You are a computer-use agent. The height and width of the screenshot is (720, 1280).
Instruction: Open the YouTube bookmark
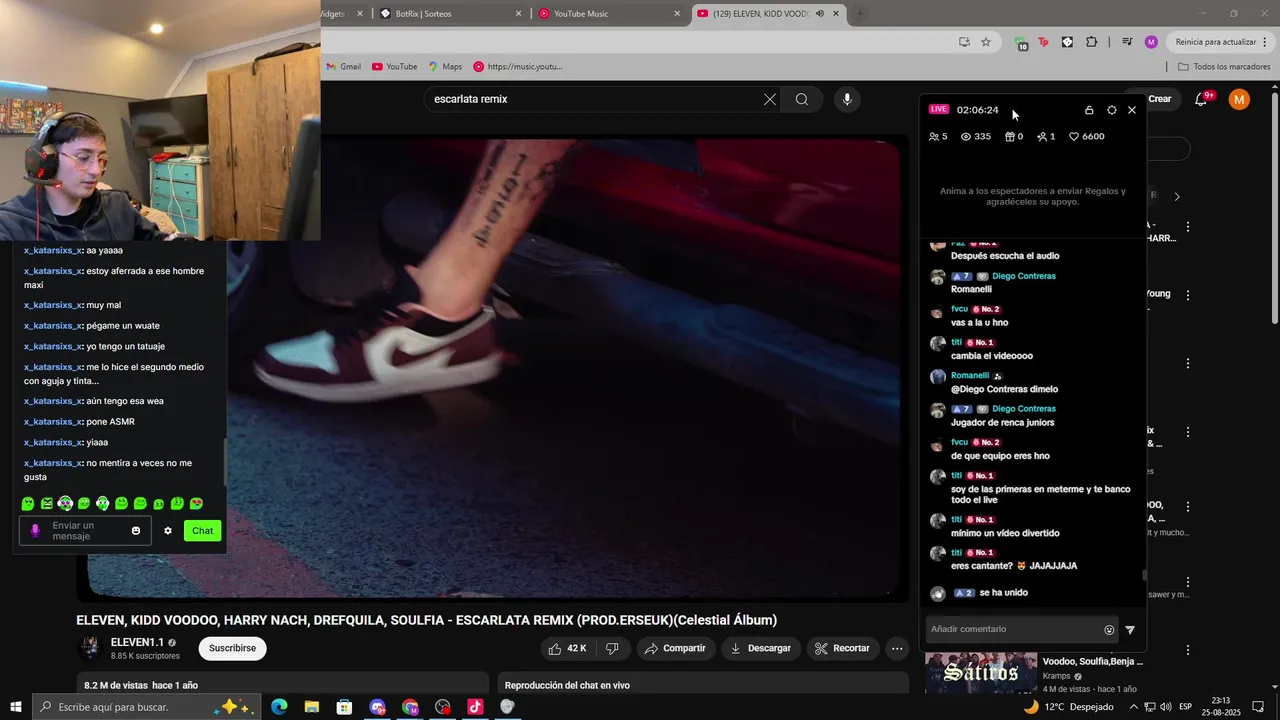pyautogui.click(x=394, y=67)
